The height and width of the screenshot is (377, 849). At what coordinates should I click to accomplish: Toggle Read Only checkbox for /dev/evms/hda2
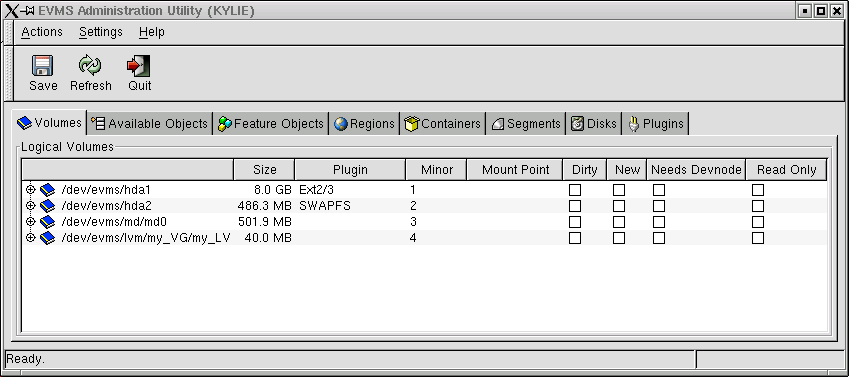[758, 206]
